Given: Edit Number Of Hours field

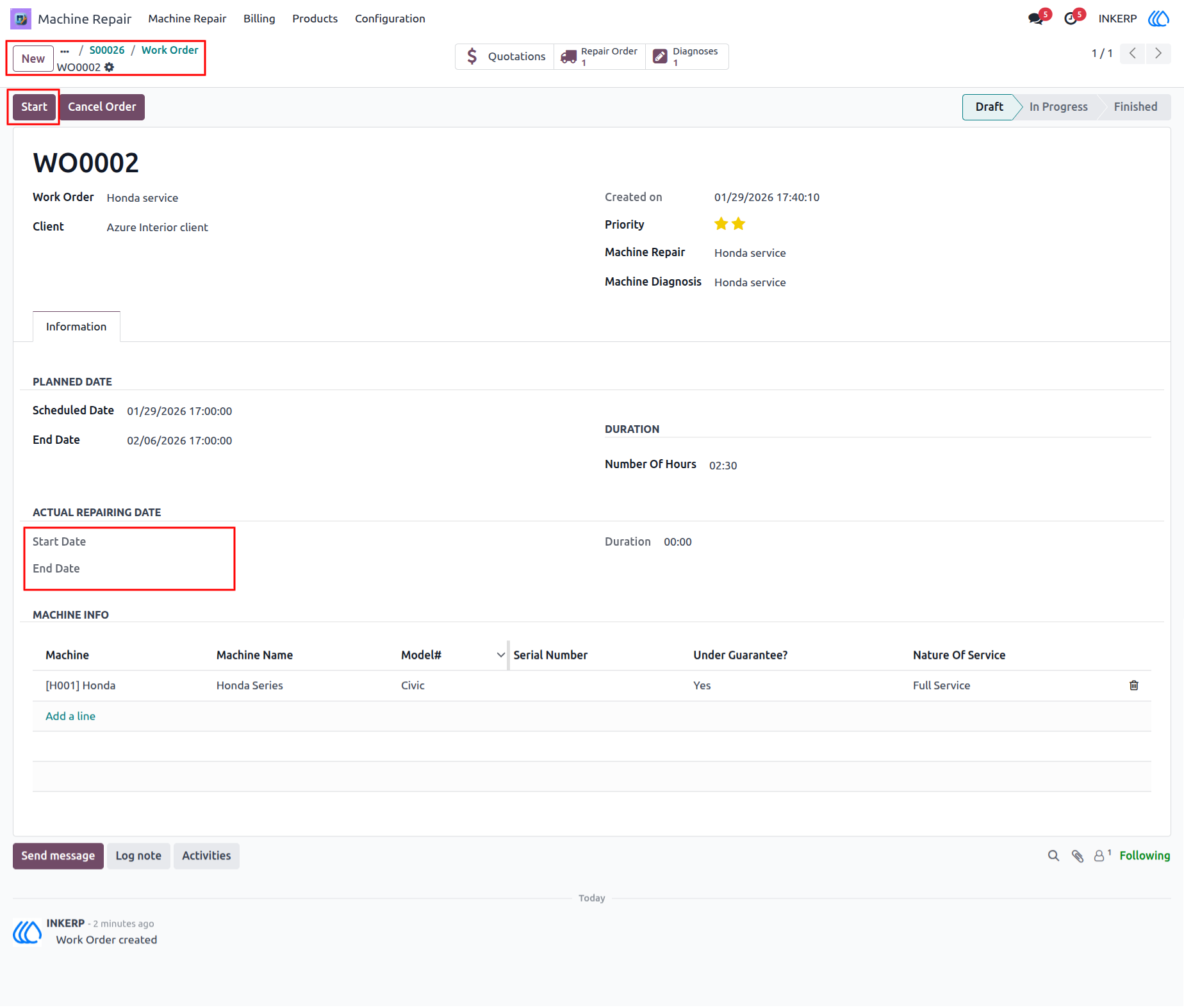Looking at the screenshot, I should tap(723, 466).
